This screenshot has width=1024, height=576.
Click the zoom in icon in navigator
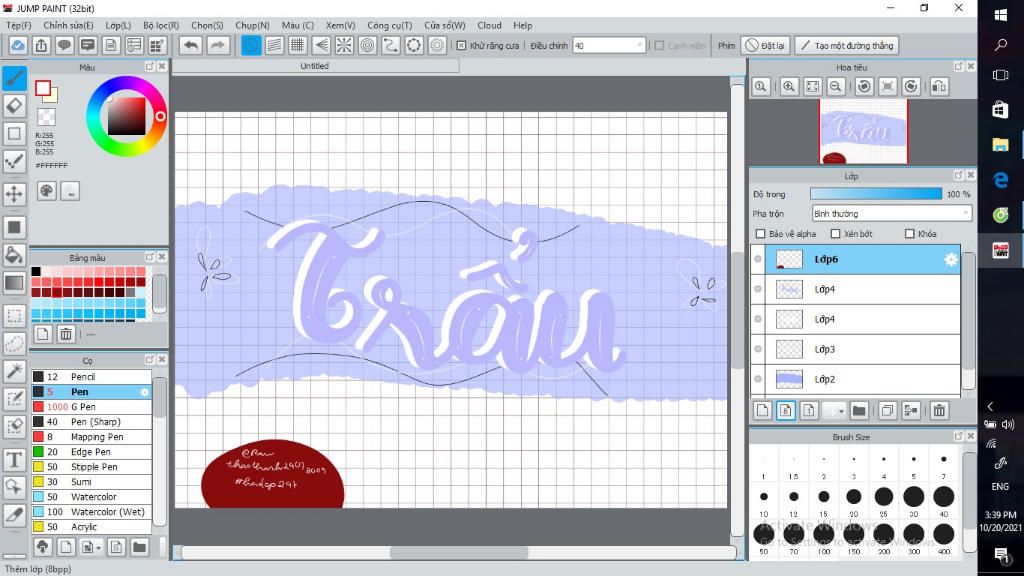(790, 87)
